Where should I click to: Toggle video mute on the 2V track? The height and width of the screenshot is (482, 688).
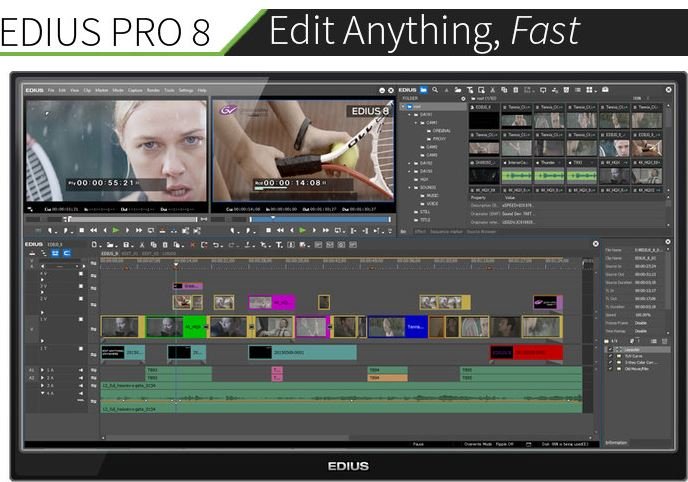pos(81,299)
